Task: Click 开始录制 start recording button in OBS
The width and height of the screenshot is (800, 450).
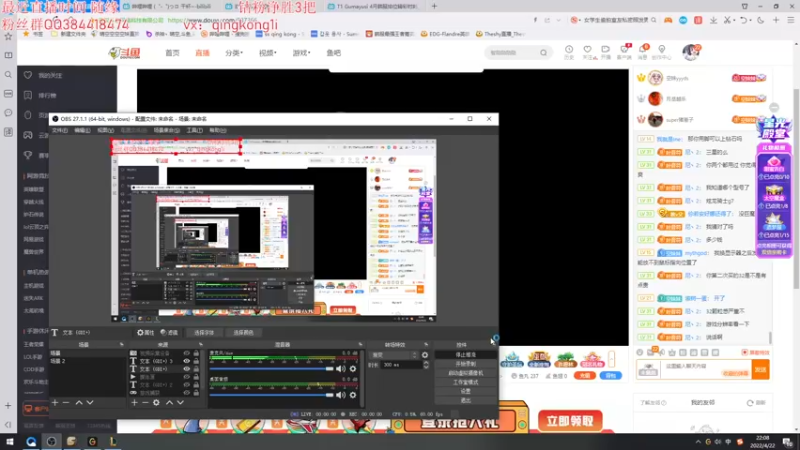Action: [x=465, y=364]
